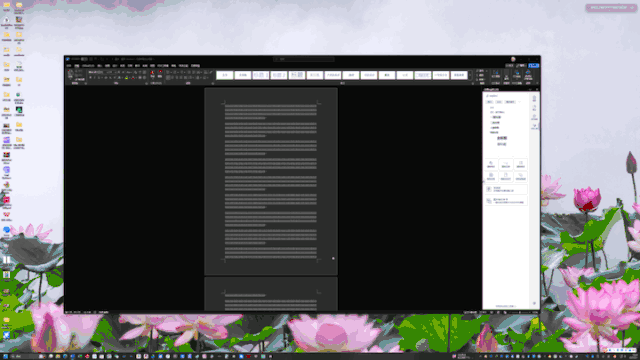Switch to the Insert ribbon tab

coord(99,65)
